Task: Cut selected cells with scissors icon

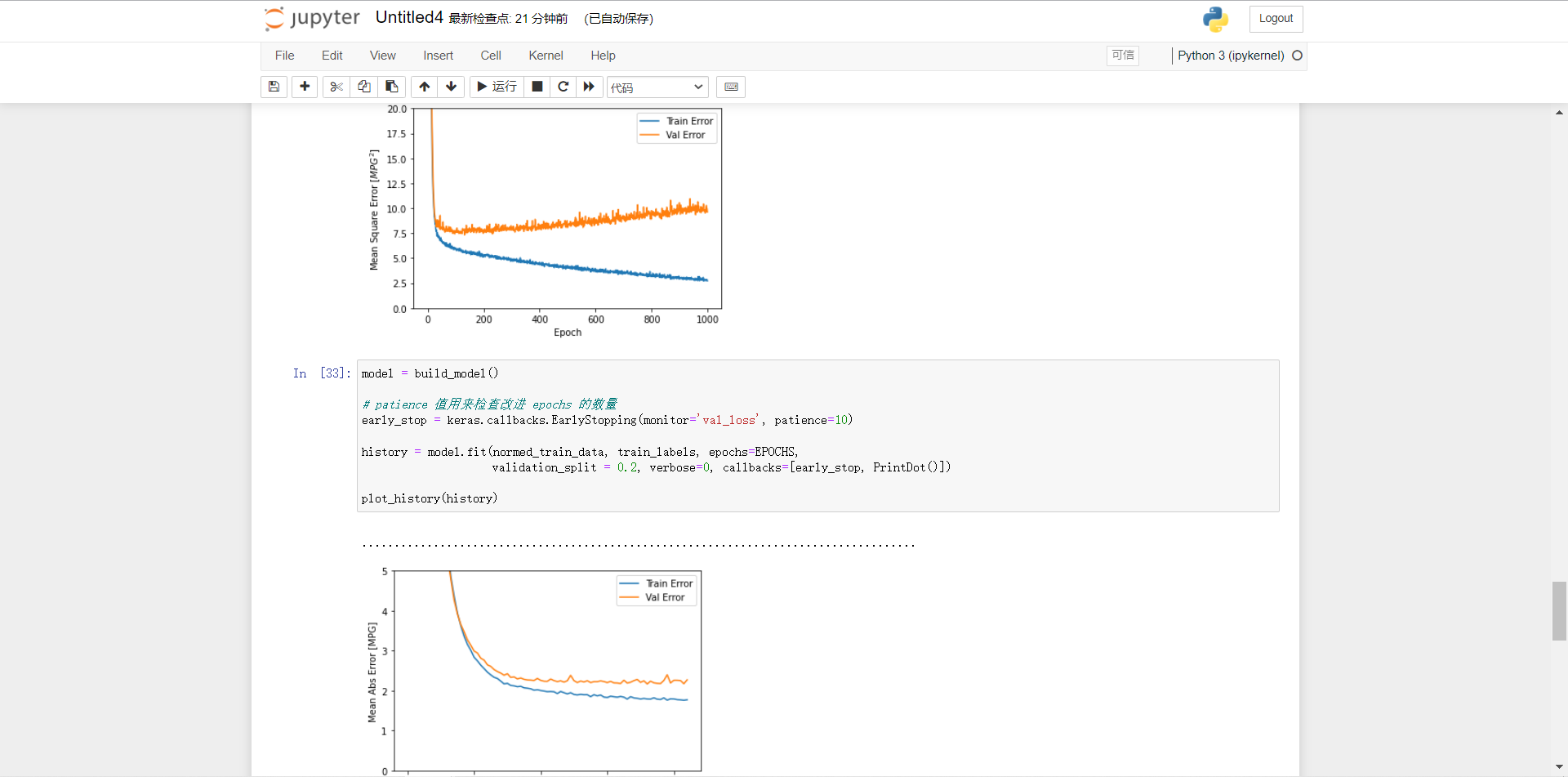Action: (336, 87)
